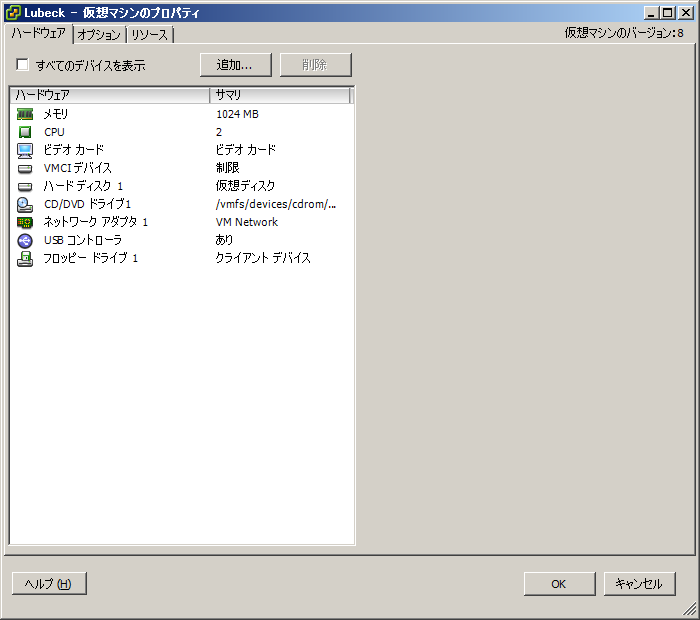700x620 pixels.
Task: Sort by the サマリ column header
Action: 280,95
